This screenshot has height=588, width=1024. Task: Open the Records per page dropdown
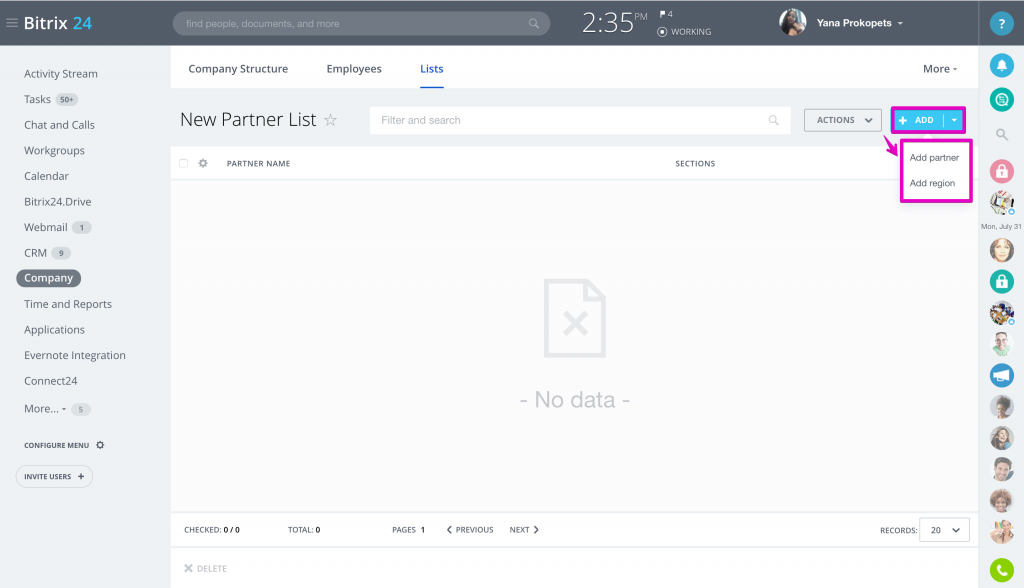pyautogui.click(x=944, y=530)
